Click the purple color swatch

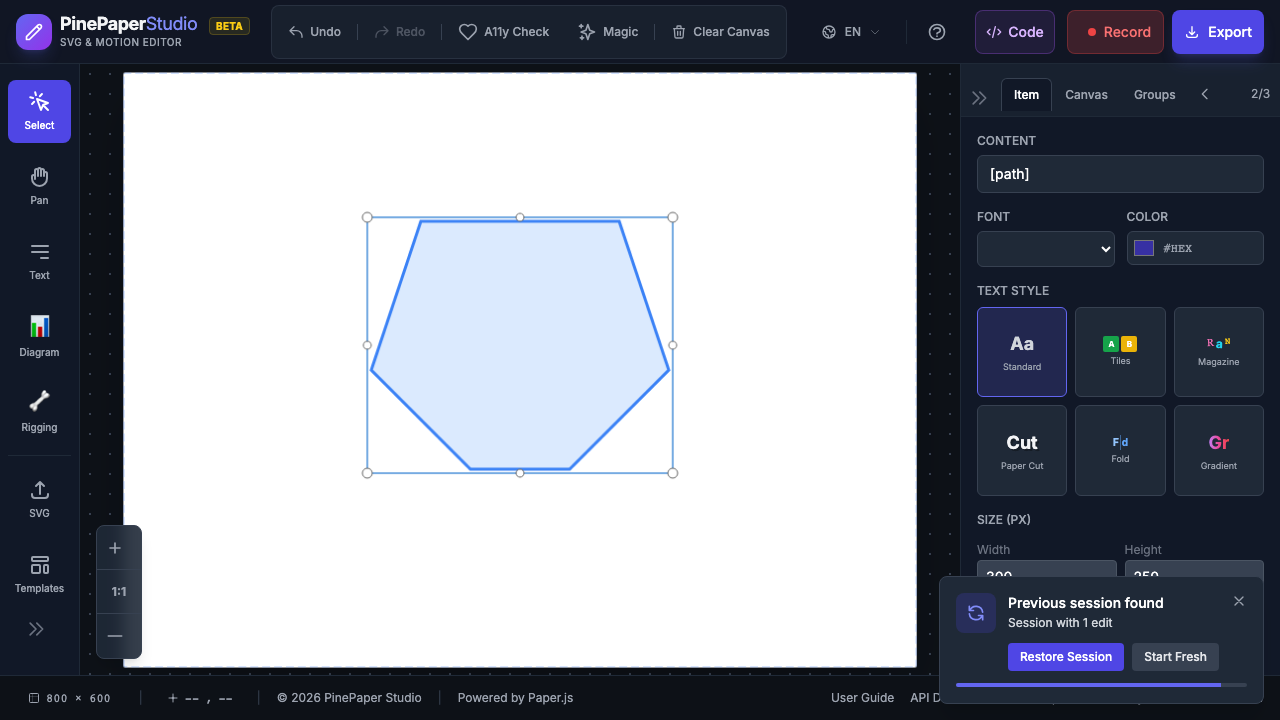[x=1144, y=248]
